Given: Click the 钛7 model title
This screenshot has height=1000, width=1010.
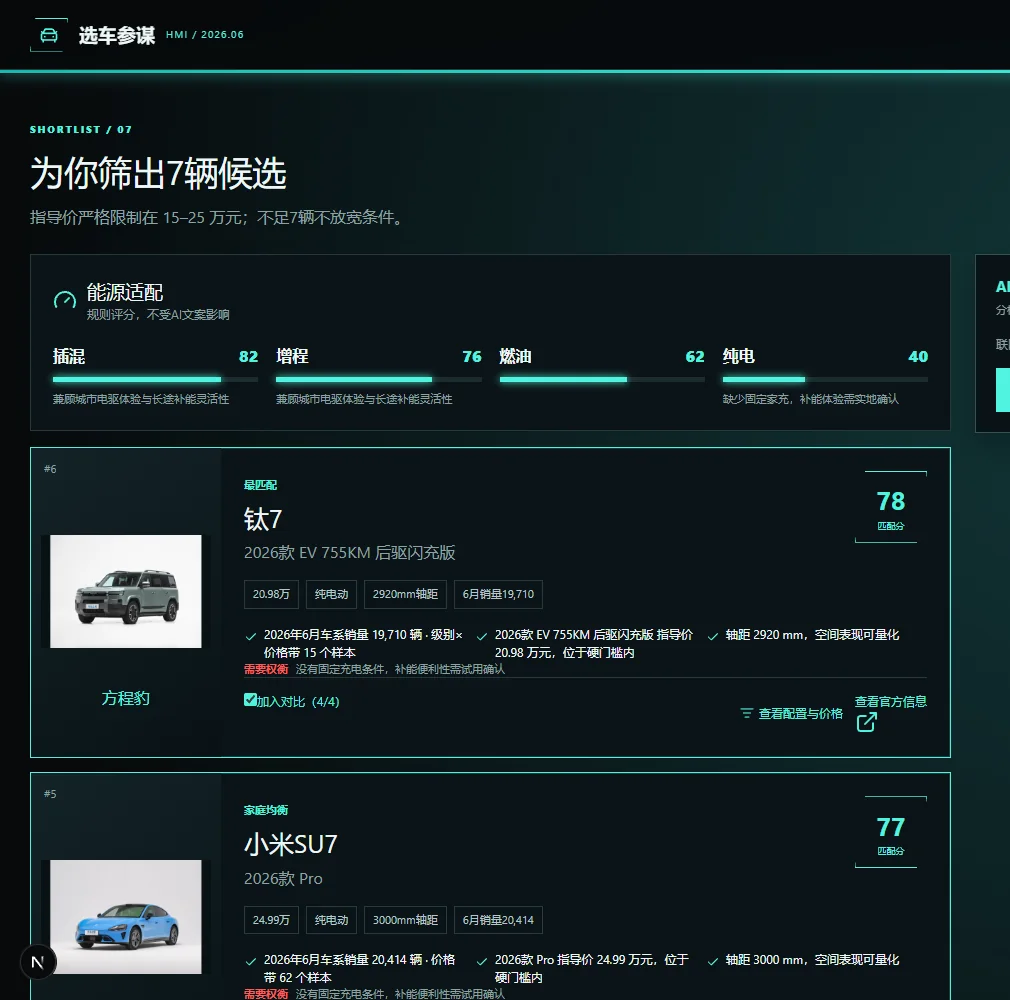Looking at the screenshot, I should coord(263,519).
